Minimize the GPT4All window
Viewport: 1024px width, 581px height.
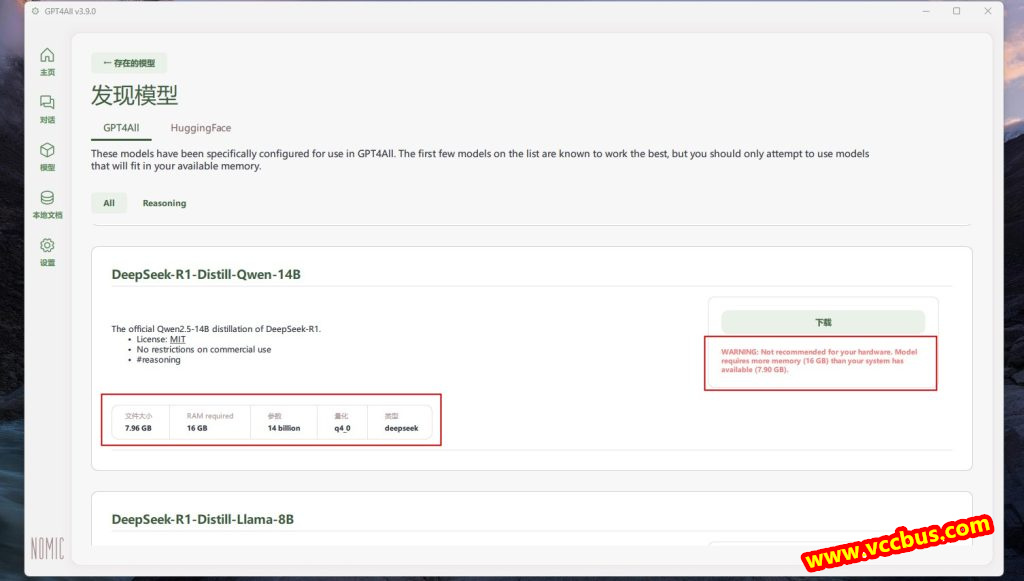coord(924,11)
